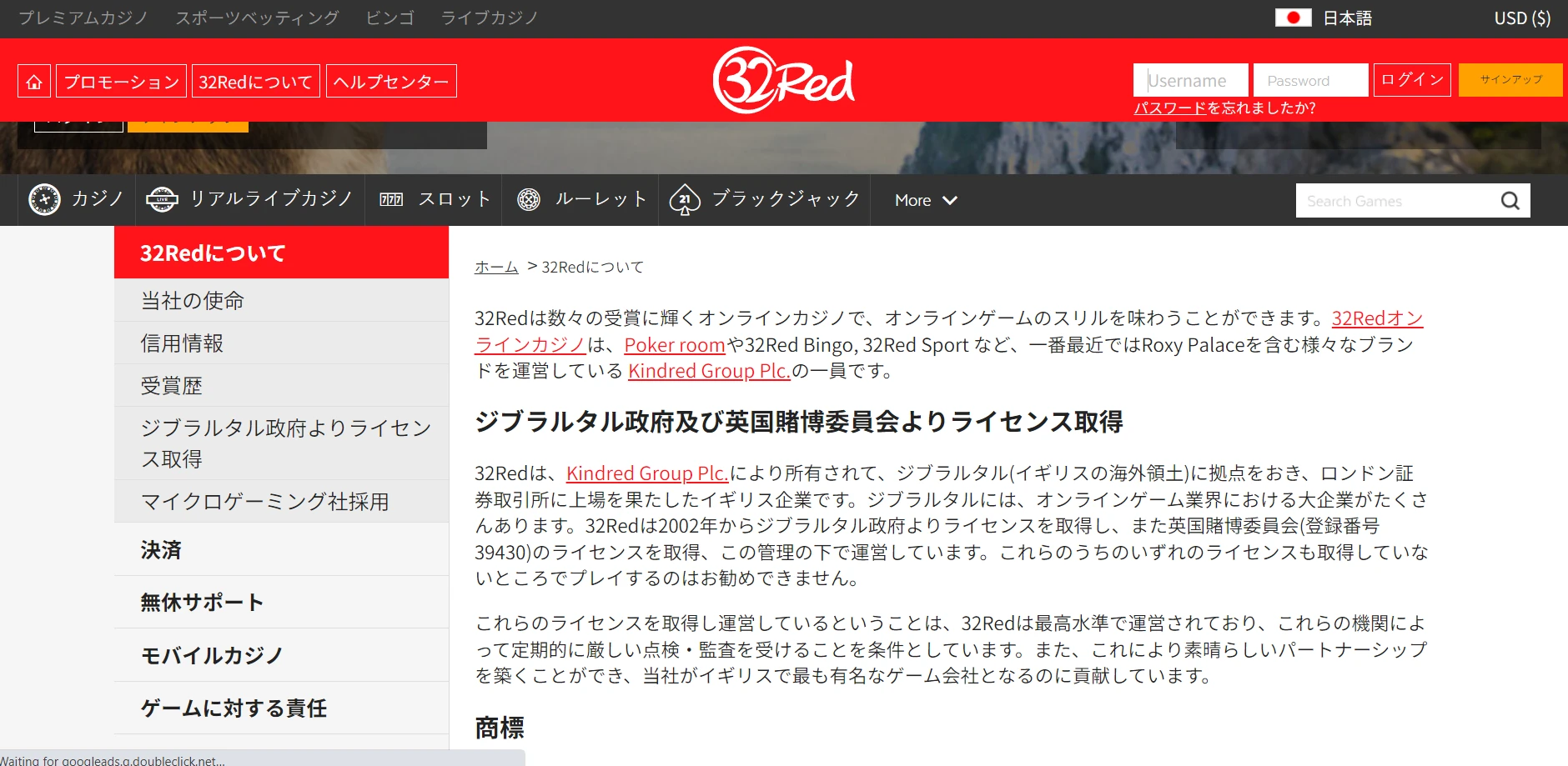Open ビンゴ in the top bar
This screenshot has height=766, width=1568.
(389, 18)
